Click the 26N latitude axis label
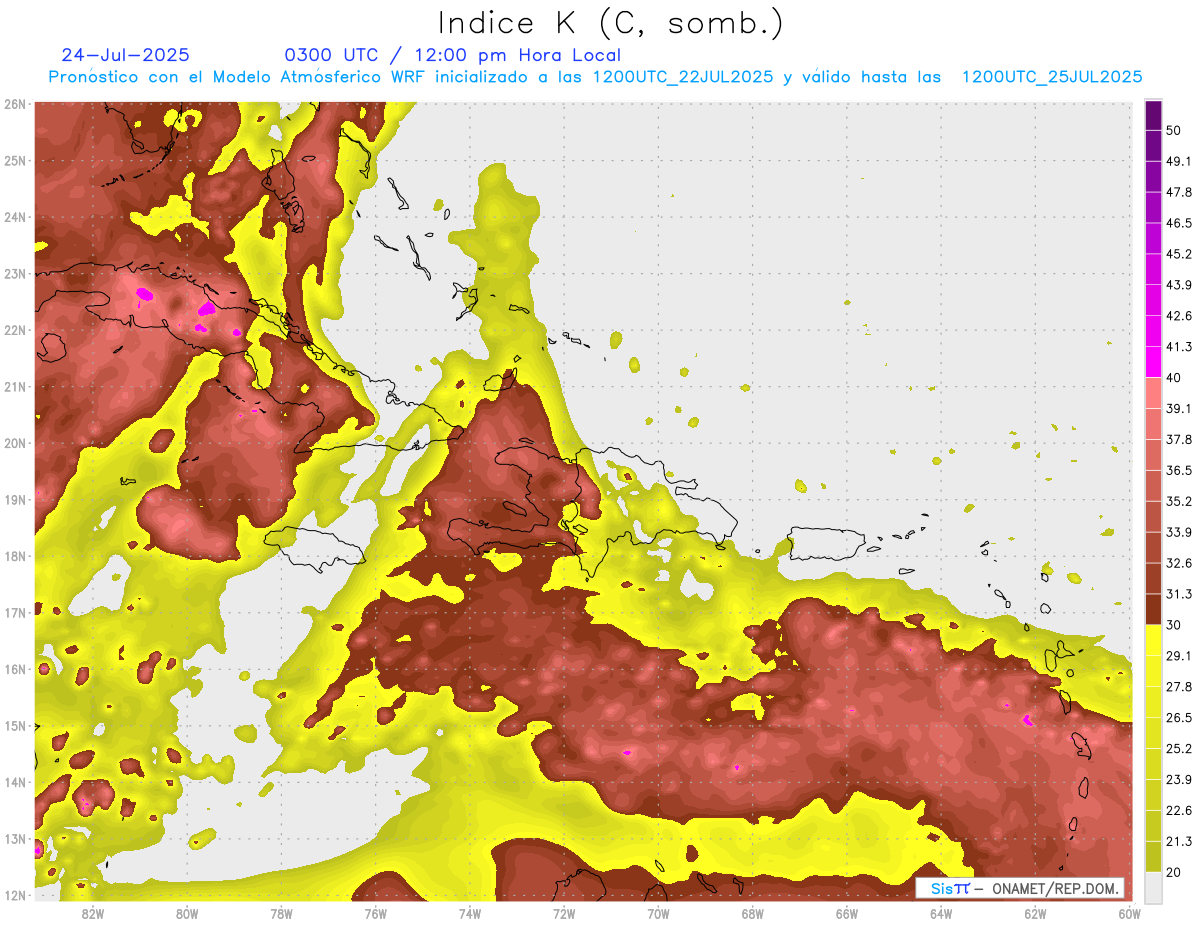This screenshot has height=927, width=1200. pos(15,104)
